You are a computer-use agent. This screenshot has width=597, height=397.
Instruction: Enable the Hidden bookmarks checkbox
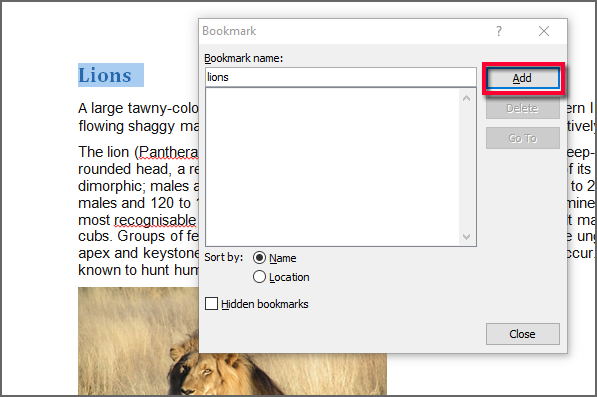coord(211,304)
